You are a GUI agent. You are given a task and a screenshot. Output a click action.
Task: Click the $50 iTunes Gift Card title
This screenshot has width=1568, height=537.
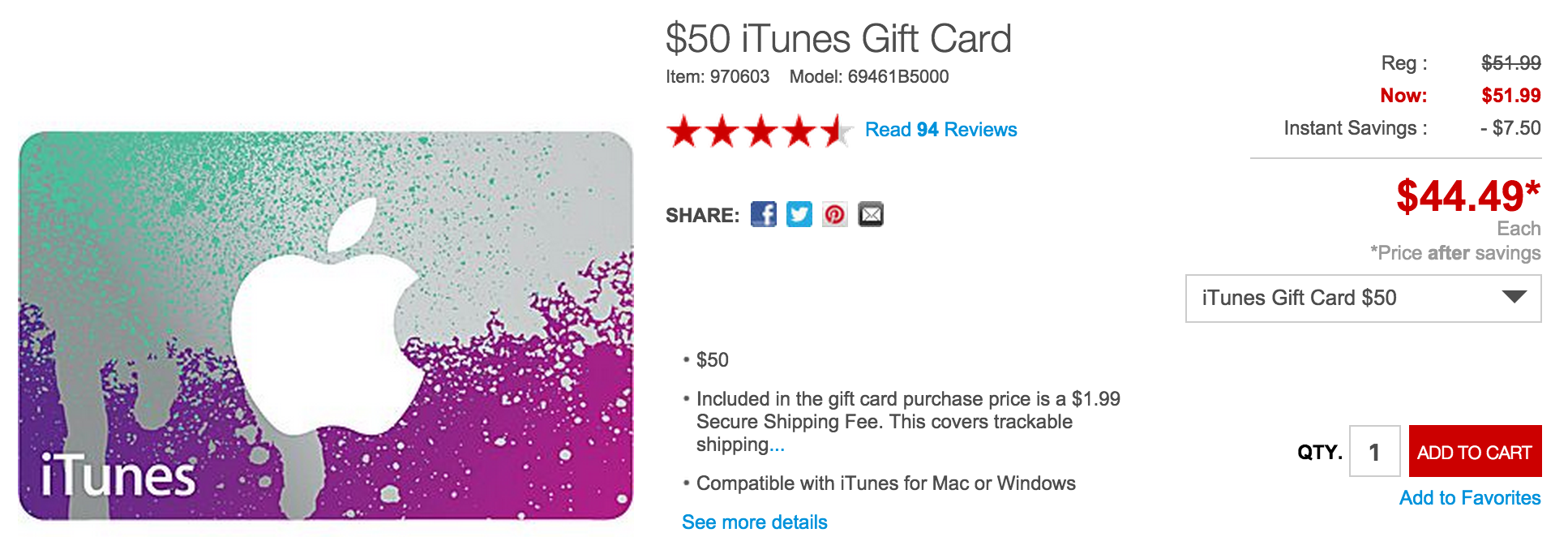(x=838, y=39)
